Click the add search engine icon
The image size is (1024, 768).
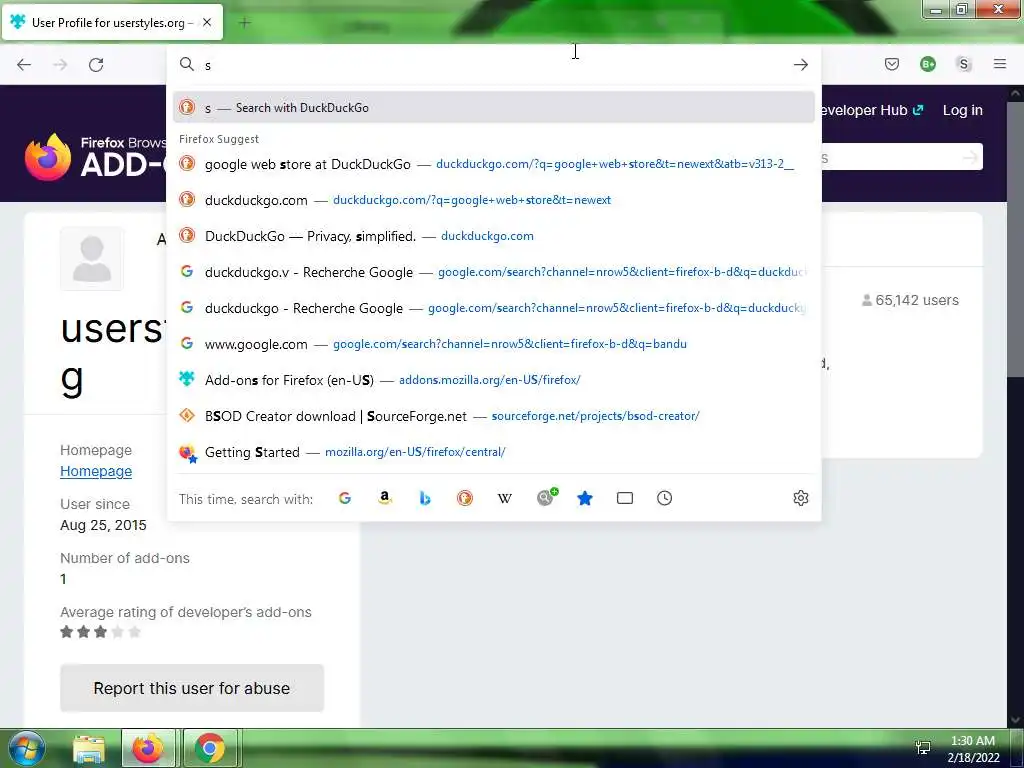pyautogui.click(x=547, y=497)
